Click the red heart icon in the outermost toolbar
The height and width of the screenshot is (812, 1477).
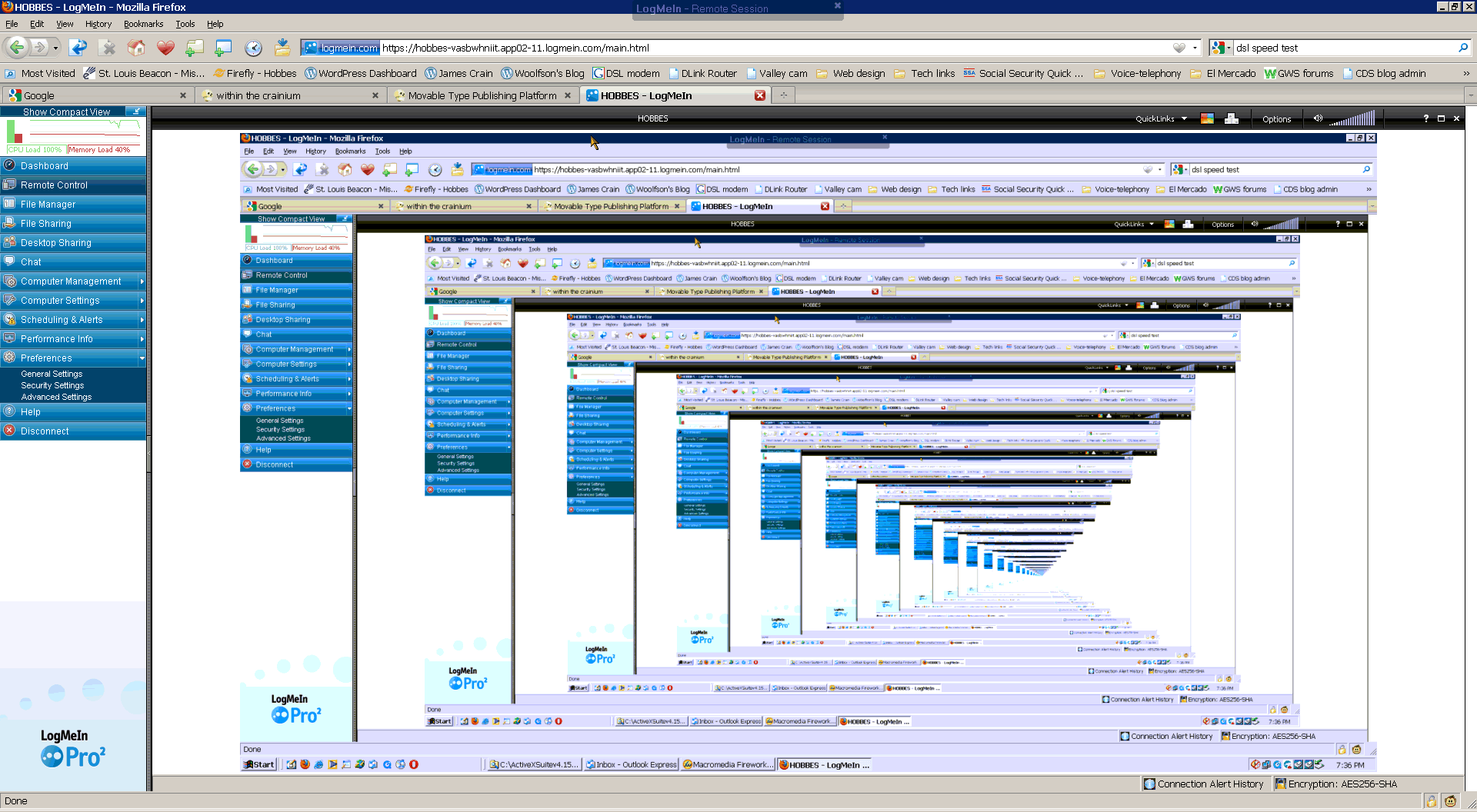pyautogui.click(x=165, y=48)
